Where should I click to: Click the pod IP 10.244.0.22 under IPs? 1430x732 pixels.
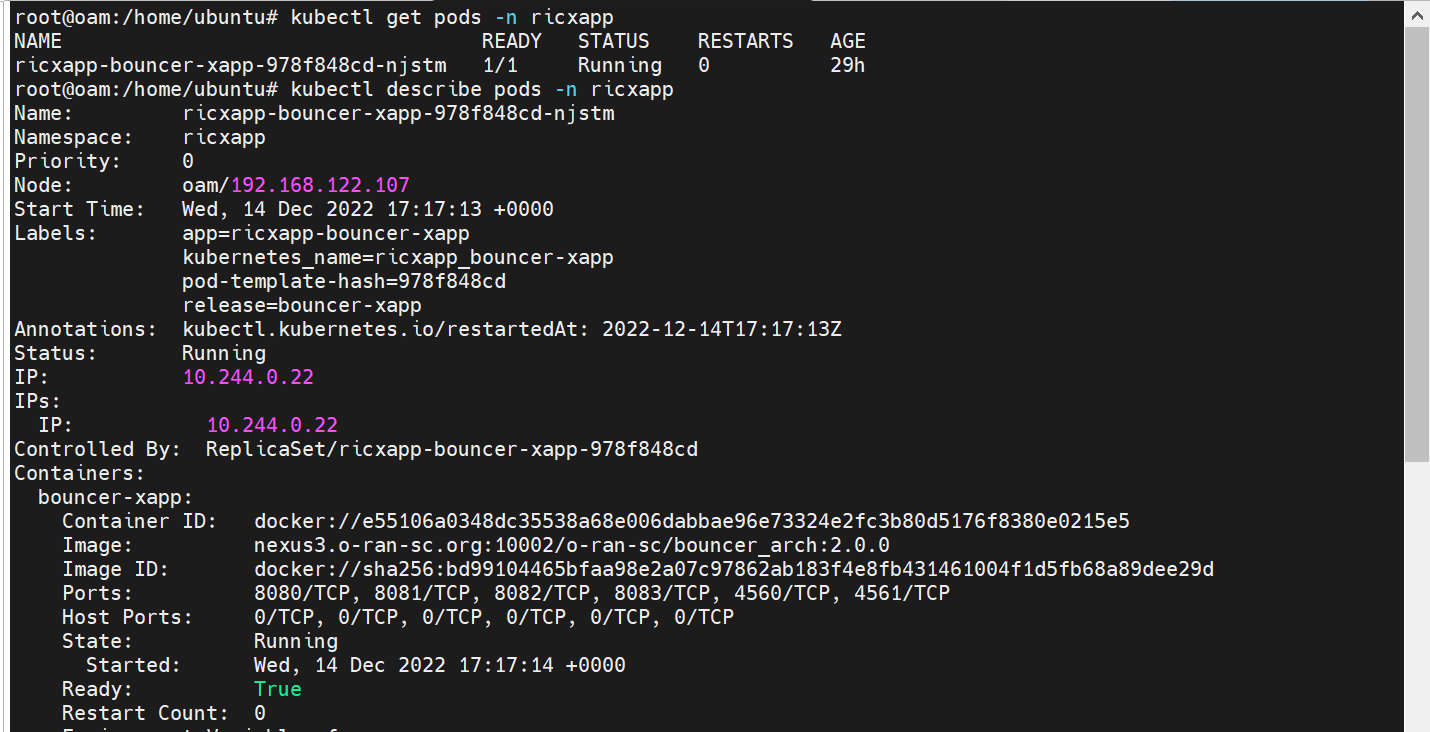[272, 425]
